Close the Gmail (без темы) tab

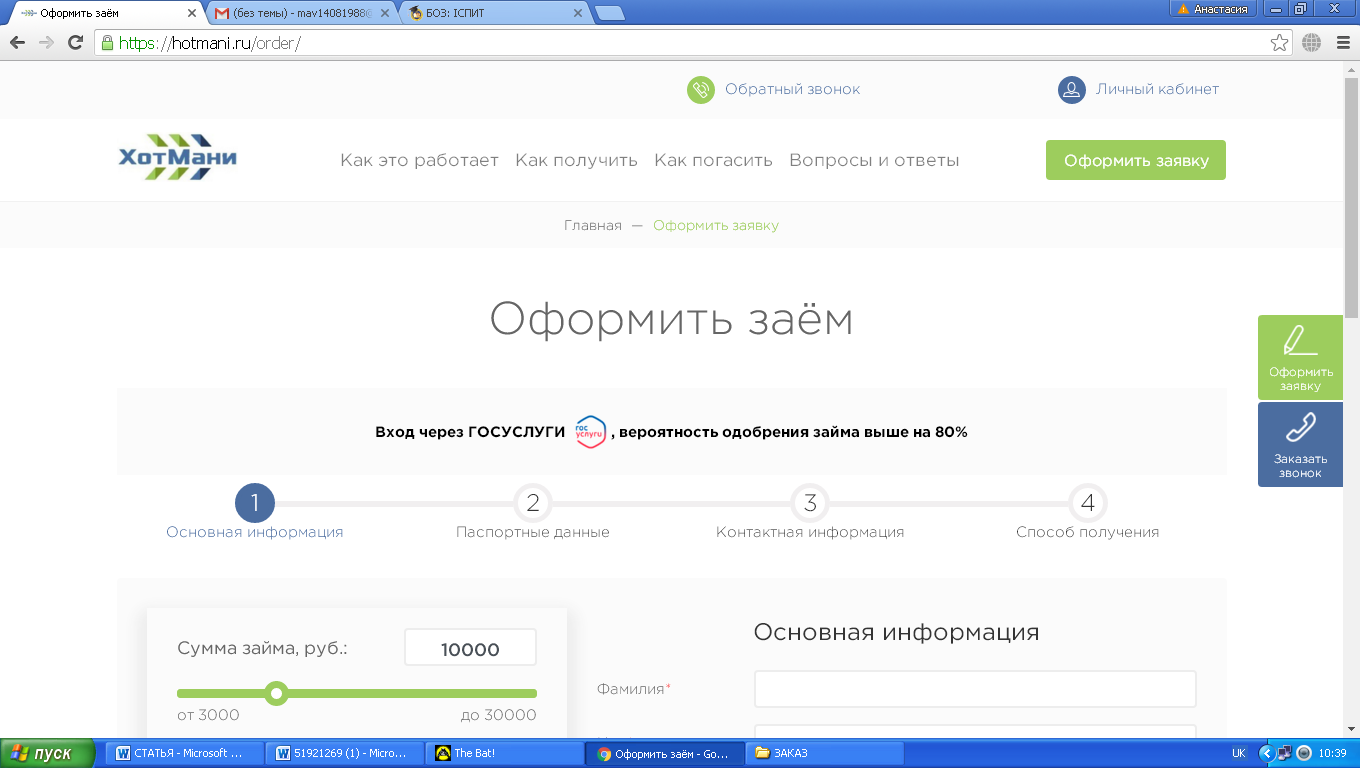pyautogui.click(x=385, y=13)
